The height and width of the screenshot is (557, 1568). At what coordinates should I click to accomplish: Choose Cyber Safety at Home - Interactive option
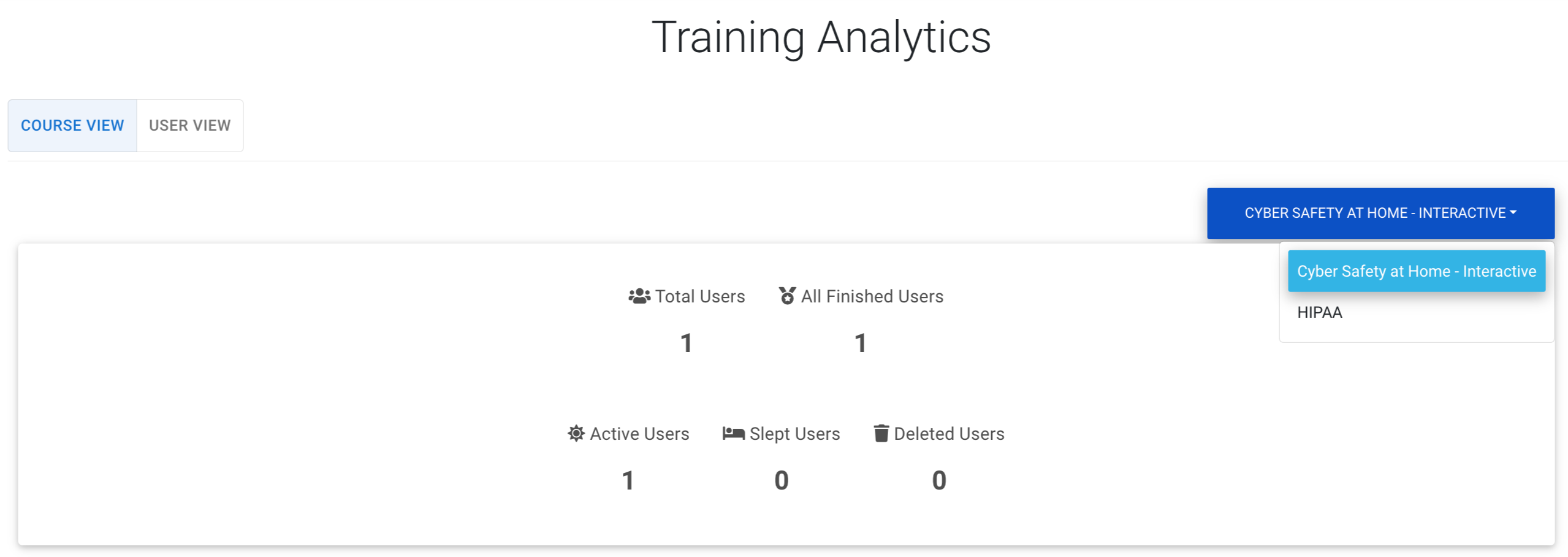pos(1416,271)
